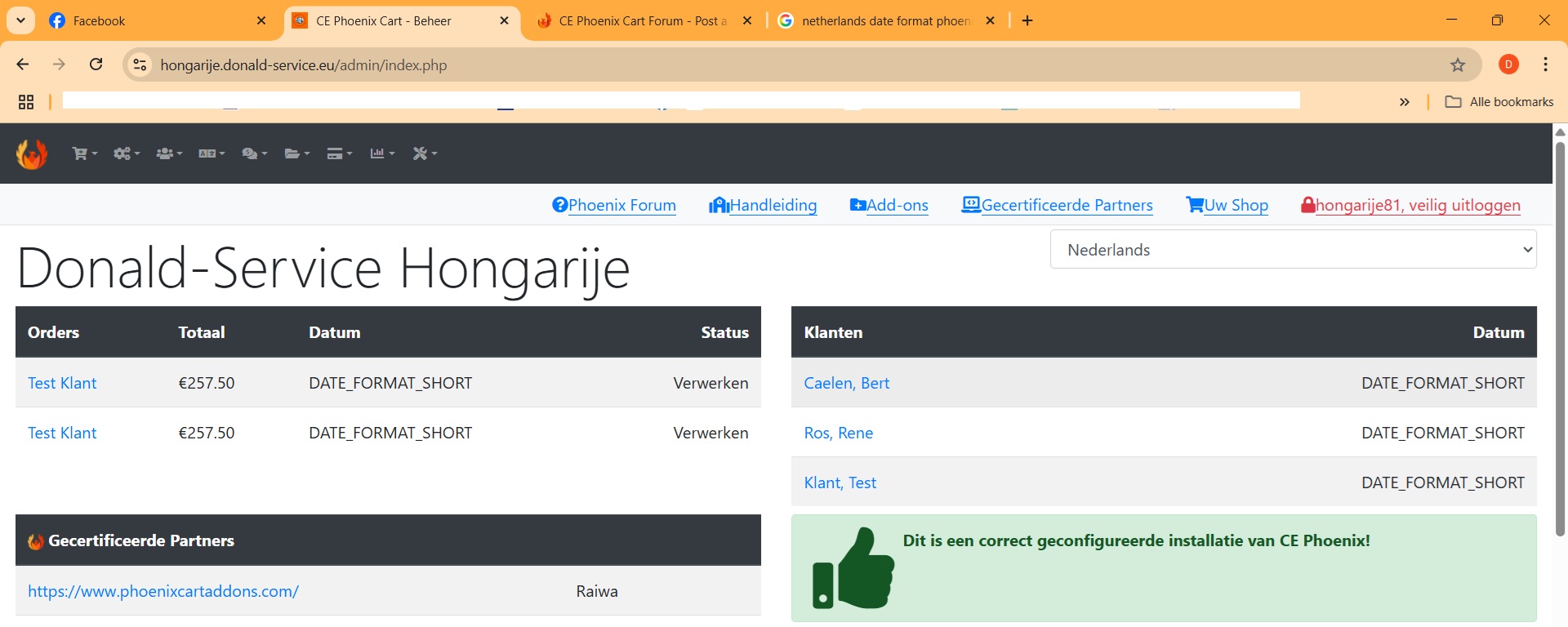1568x627 pixels.
Task: Open a new browser tab
Action: (x=1027, y=20)
